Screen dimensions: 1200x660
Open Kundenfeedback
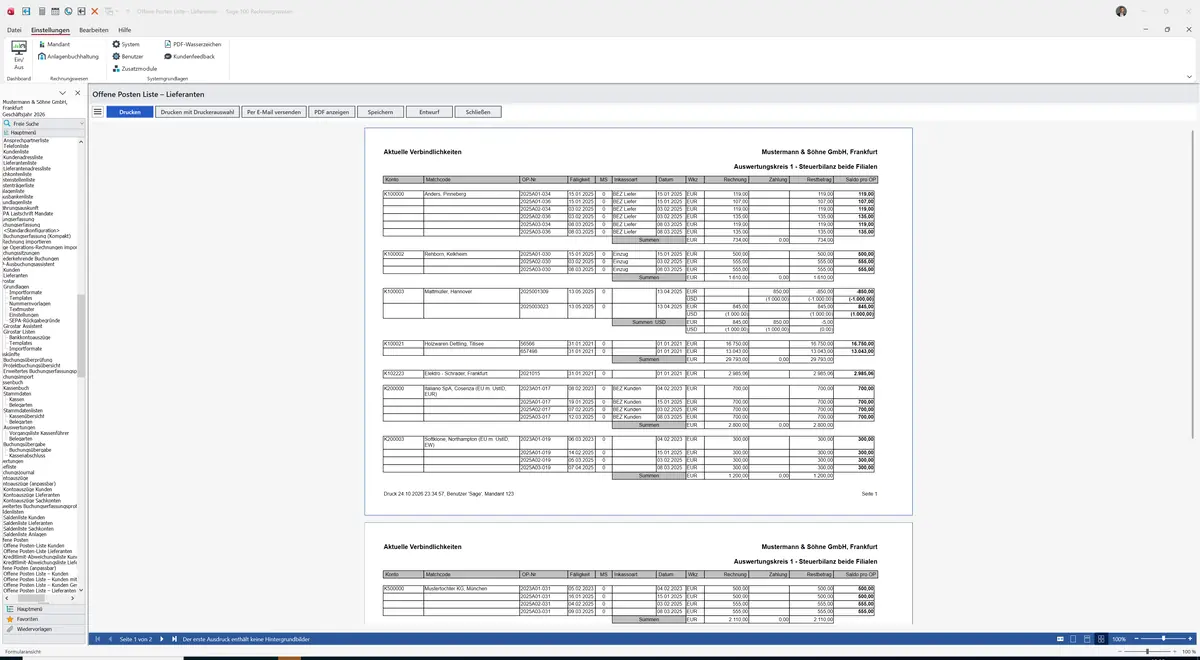(189, 57)
